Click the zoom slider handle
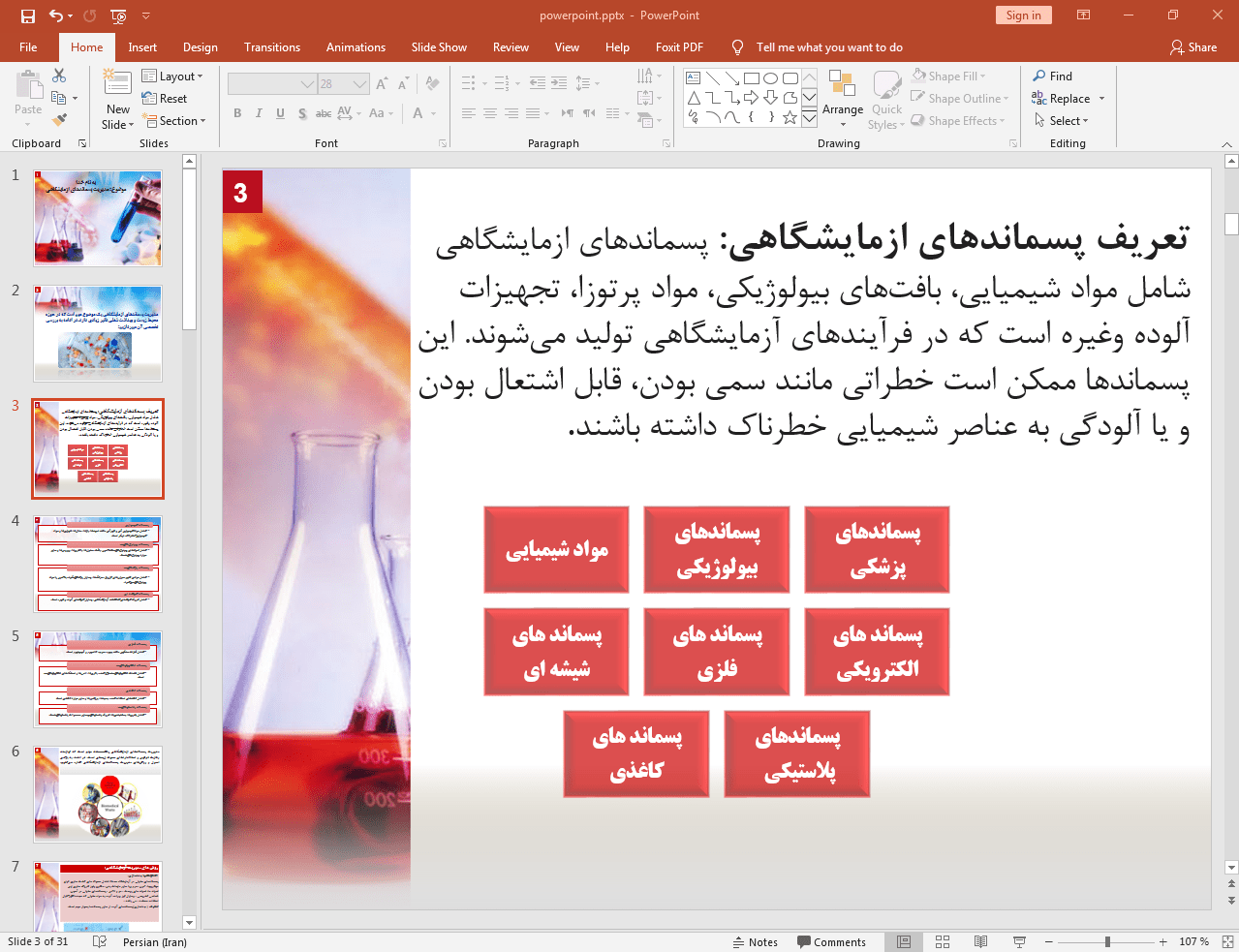Viewport: 1239px width, 952px height. point(1107,941)
